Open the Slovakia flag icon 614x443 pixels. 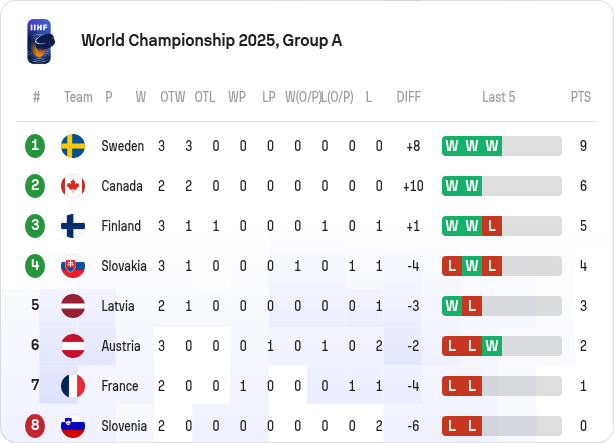click(73, 266)
